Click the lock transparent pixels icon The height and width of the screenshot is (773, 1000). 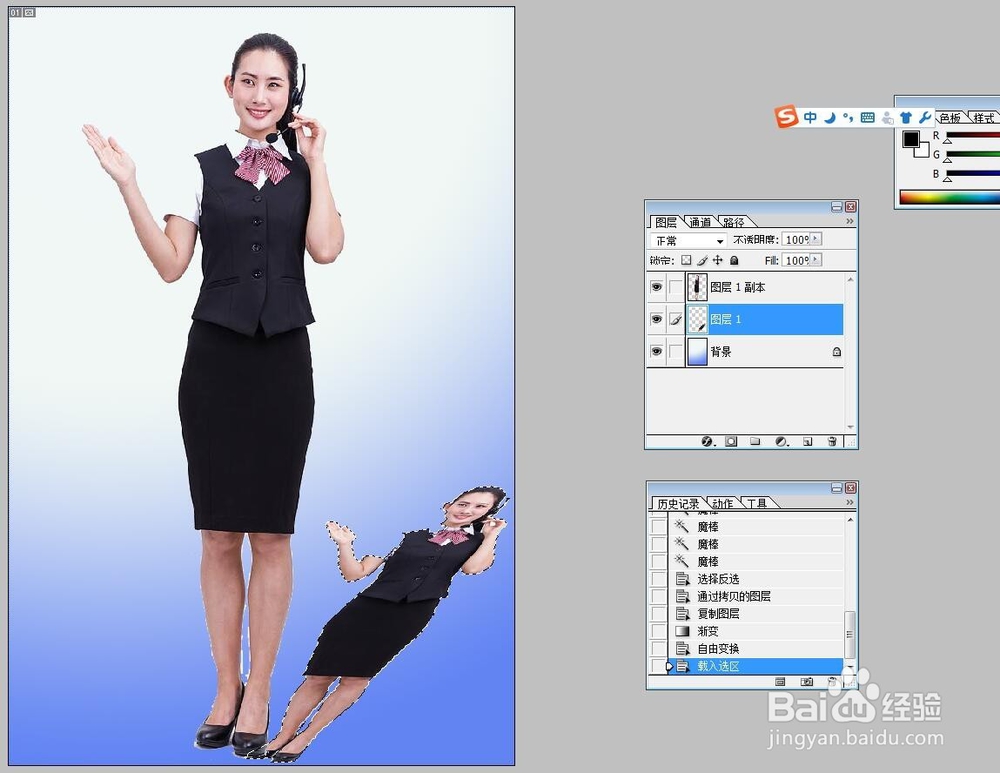686,260
